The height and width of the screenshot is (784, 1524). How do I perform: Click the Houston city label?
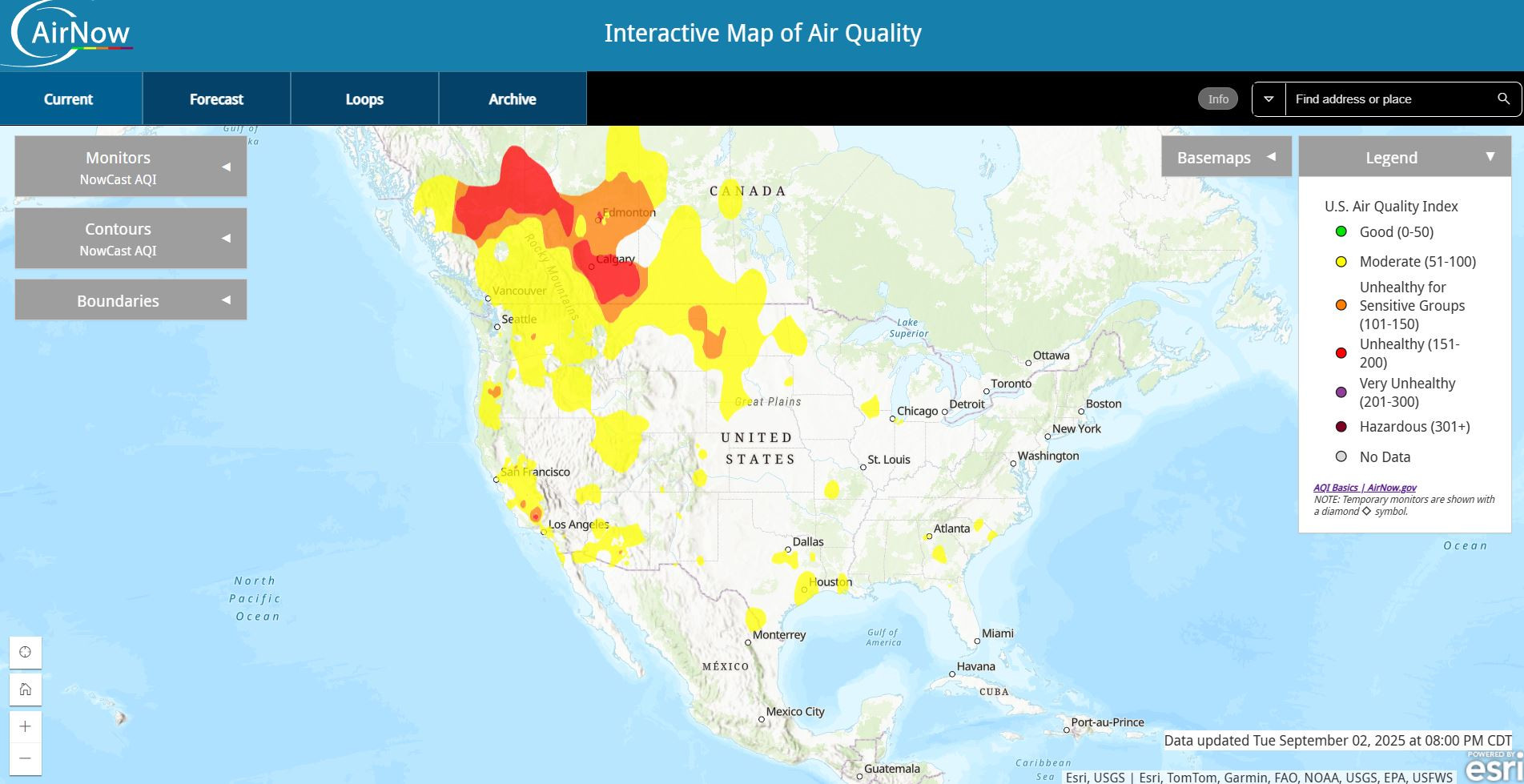point(830,582)
